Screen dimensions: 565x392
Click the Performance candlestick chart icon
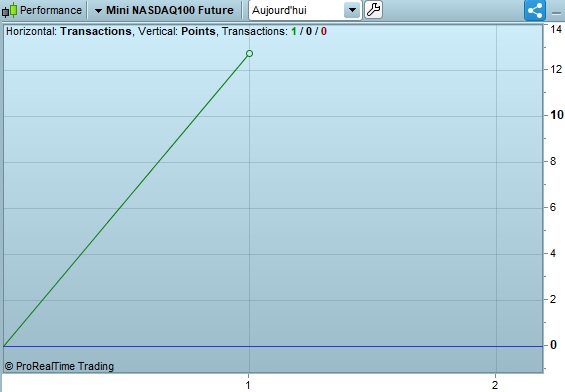tap(9, 10)
